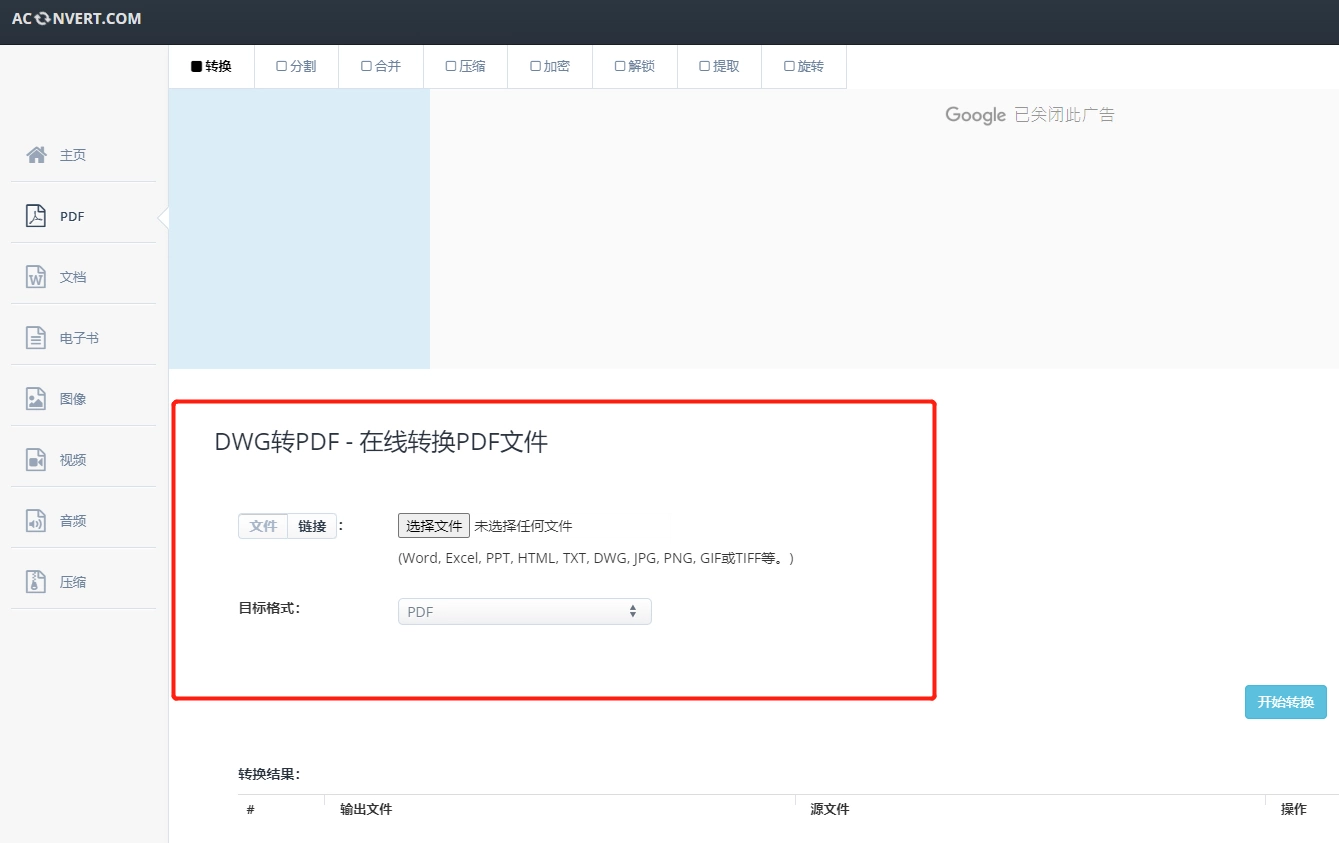Click the image file icon in sidebar
The image size is (1339, 843).
coord(36,398)
